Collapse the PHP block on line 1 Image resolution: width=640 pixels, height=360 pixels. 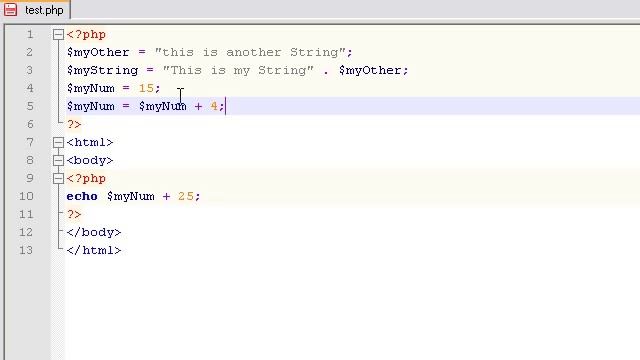click(58, 34)
